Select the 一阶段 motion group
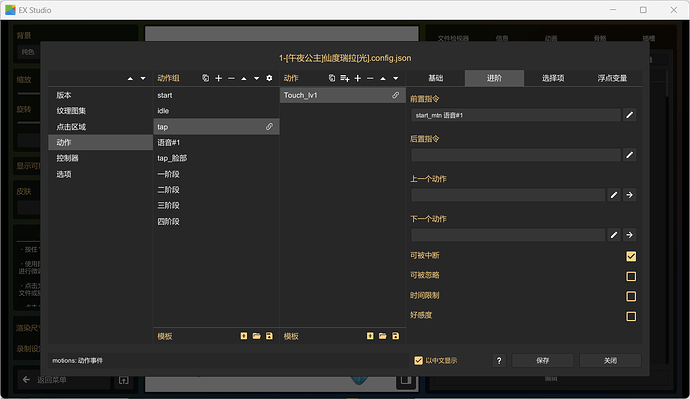Viewport: 690px width, 399px height. (x=216, y=174)
